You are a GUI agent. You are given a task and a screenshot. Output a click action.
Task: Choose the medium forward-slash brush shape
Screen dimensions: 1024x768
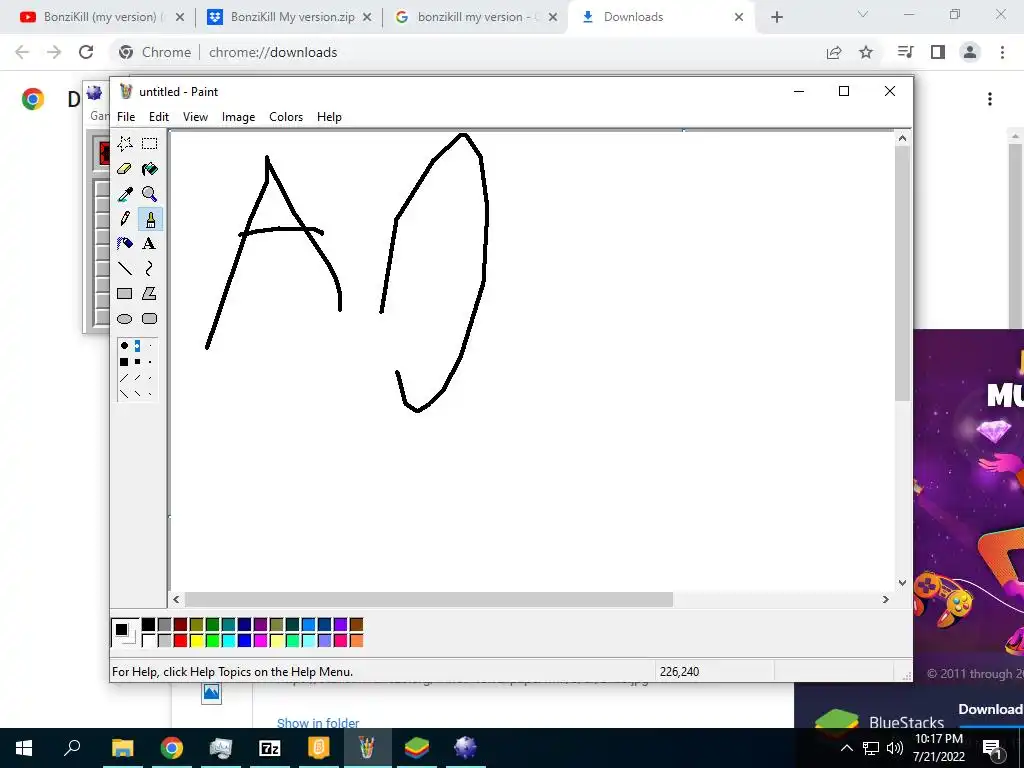pos(137,378)
